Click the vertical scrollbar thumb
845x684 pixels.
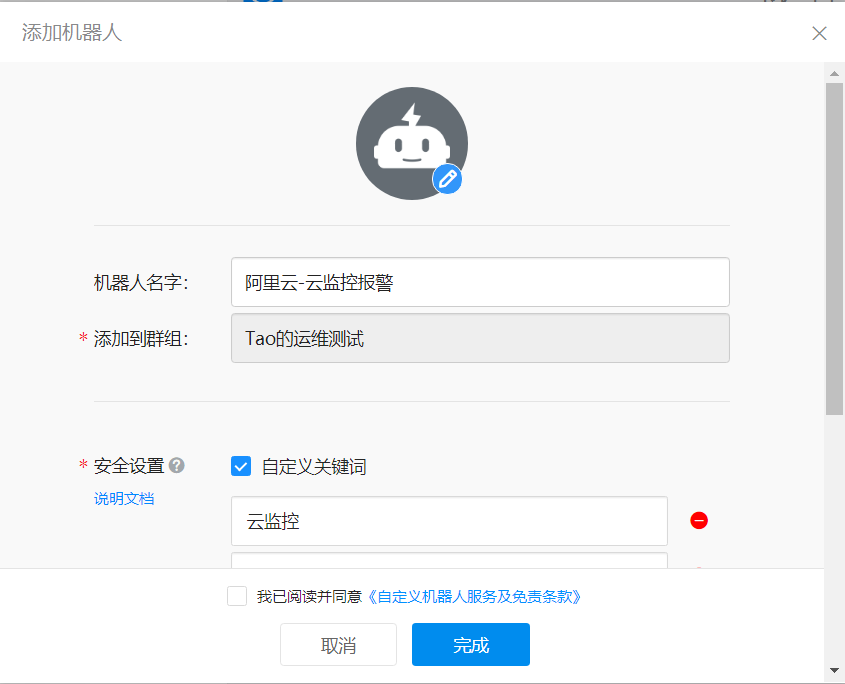834,248
